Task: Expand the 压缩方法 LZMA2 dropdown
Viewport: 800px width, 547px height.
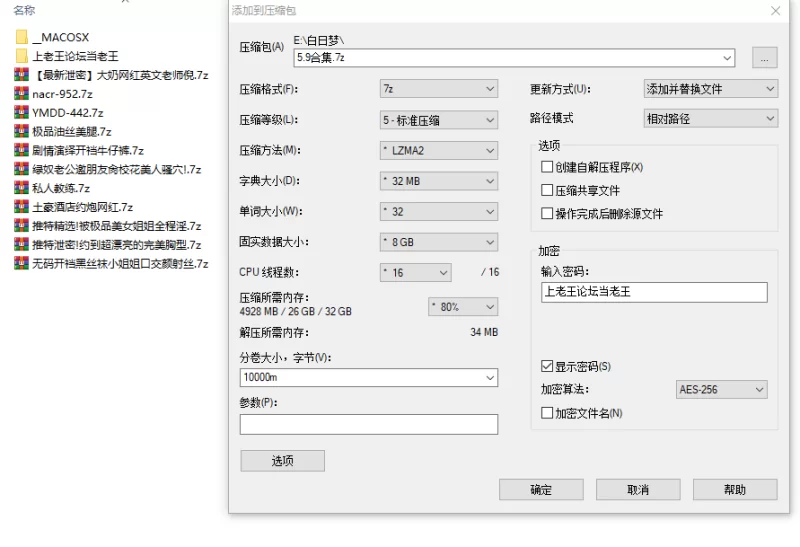Action: click(439, 151)
